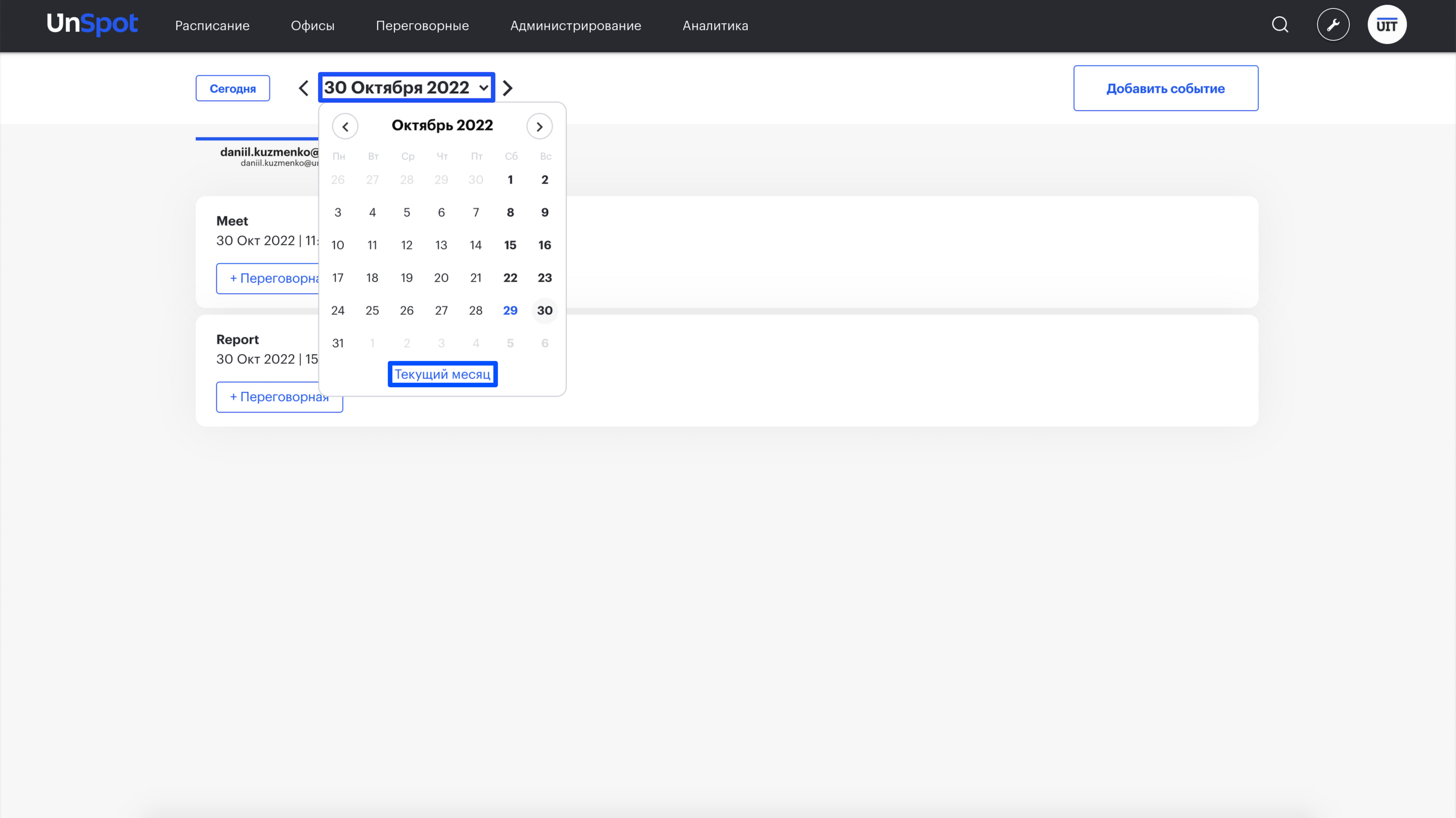
Task: Select October 3 in the calendar
Action: pos(338,213)
